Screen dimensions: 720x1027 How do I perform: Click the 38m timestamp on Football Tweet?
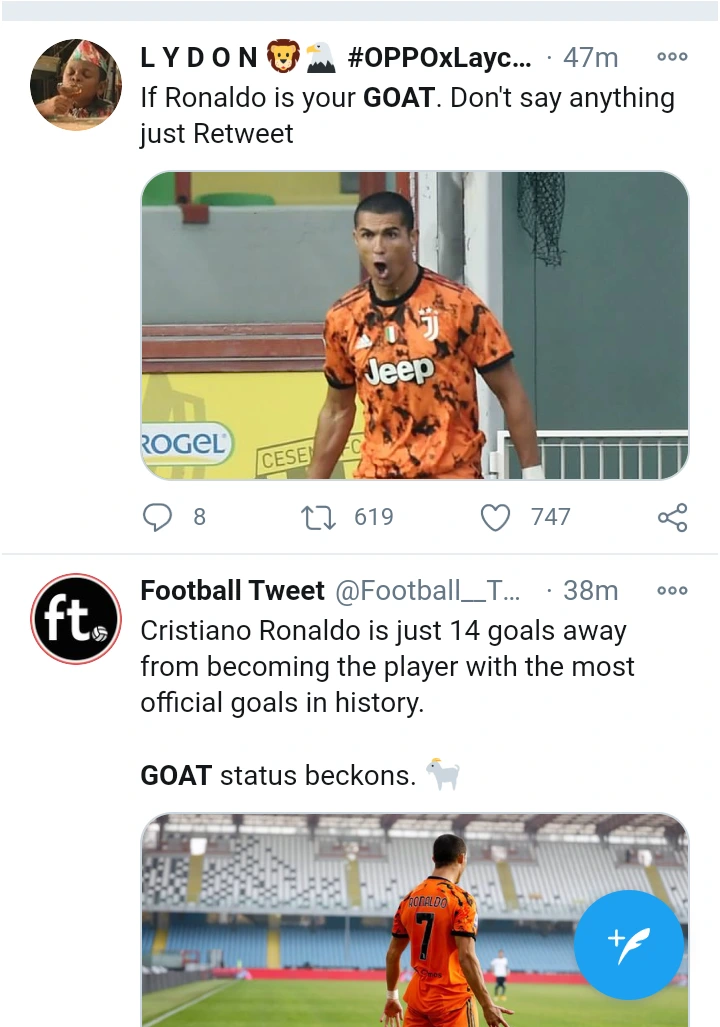(x=590, y=591)
